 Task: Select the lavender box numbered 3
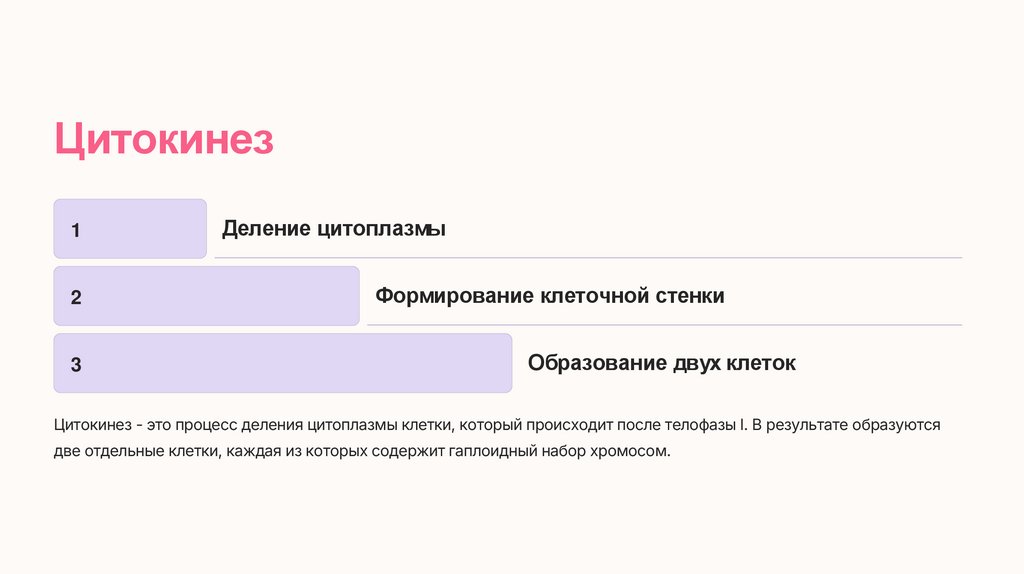[x=282, y=363]
